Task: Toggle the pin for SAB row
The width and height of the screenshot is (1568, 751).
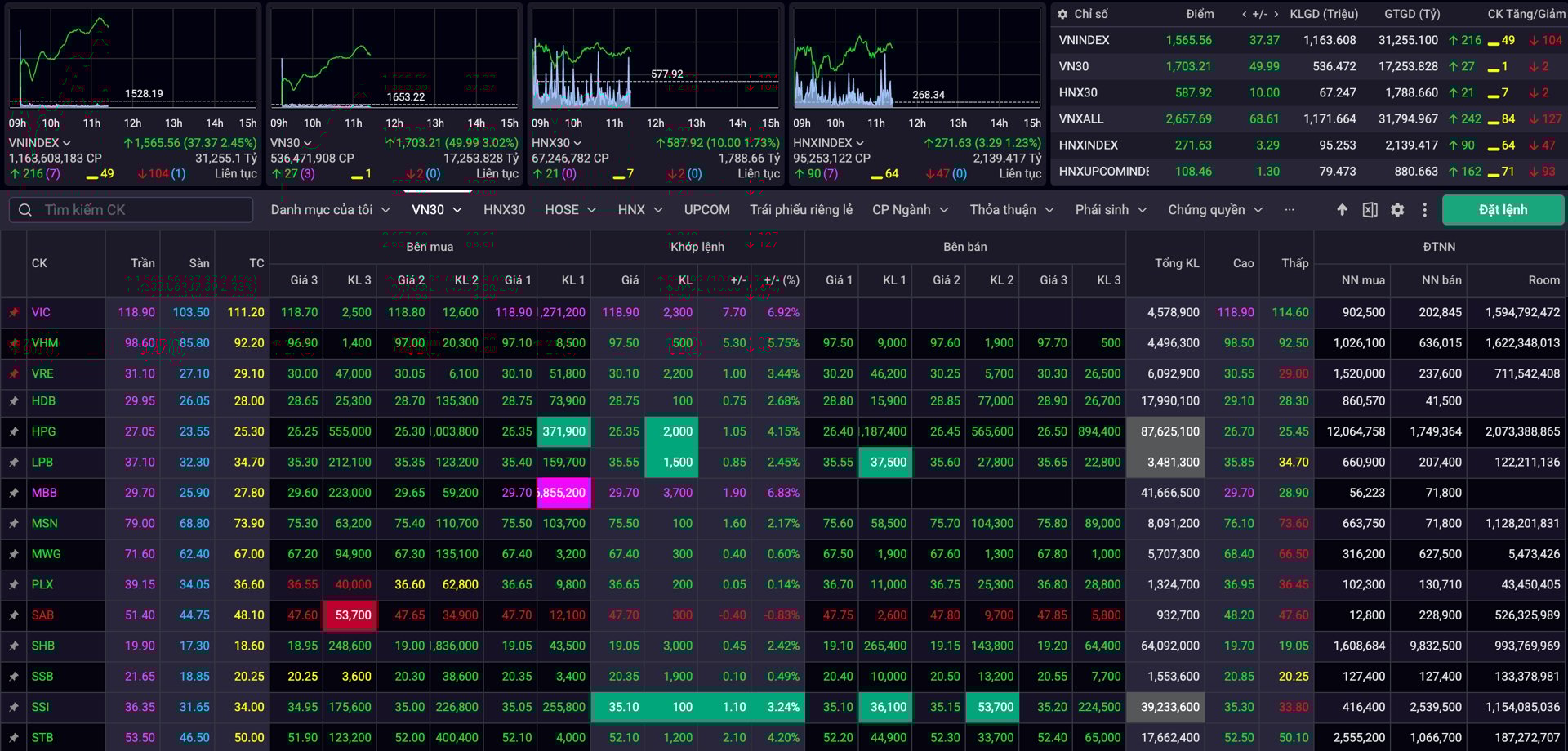Action: (x=14, y=615)
